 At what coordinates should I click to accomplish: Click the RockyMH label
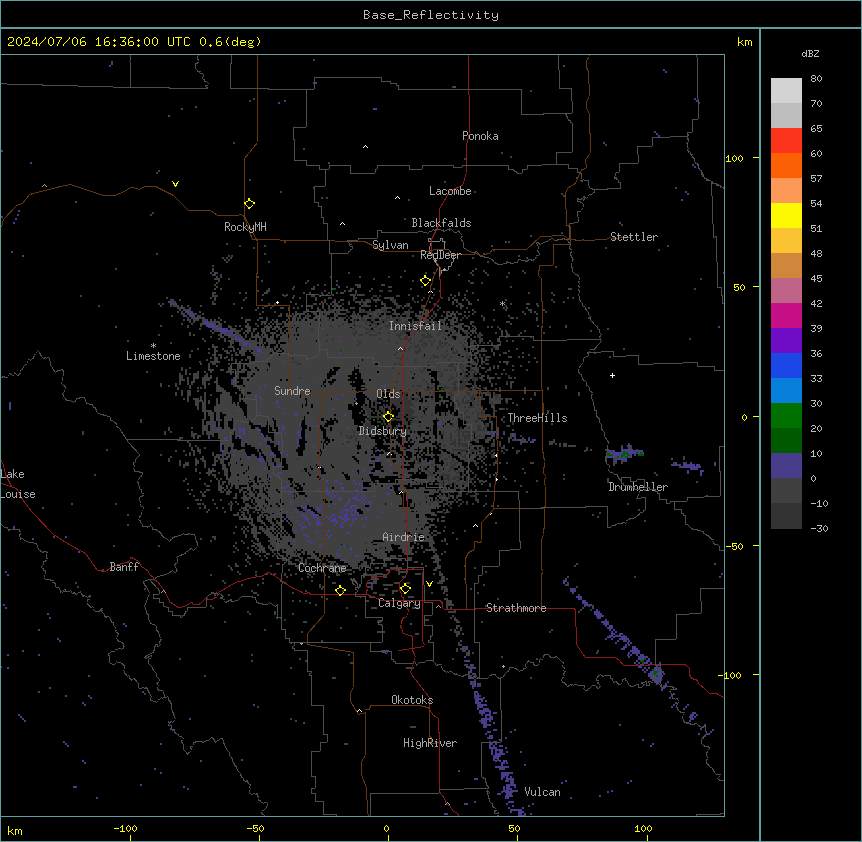point(245,227)
